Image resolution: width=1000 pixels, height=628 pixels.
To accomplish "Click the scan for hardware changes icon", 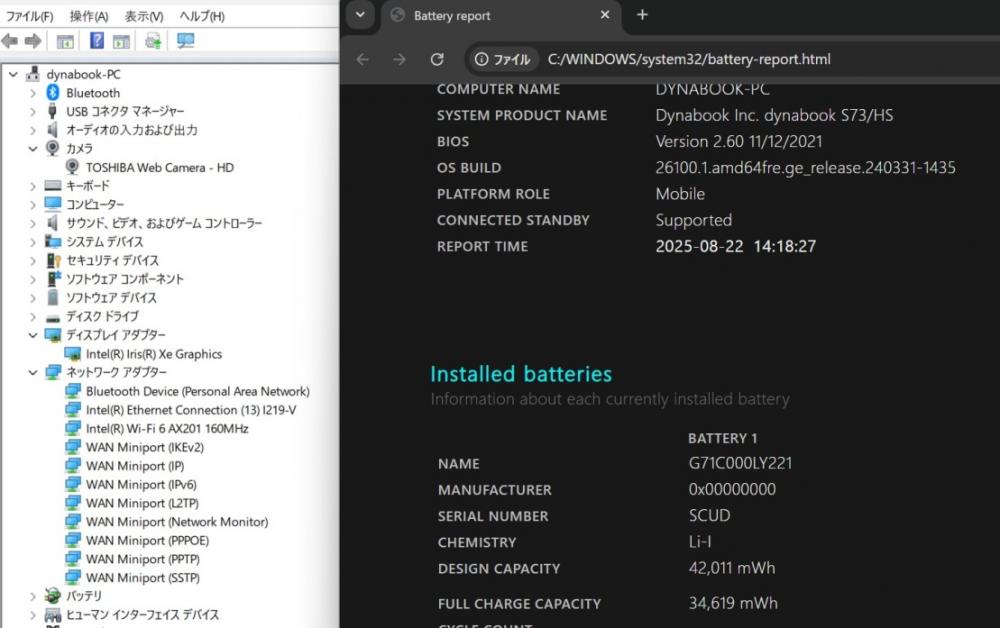I will point(153,42).
